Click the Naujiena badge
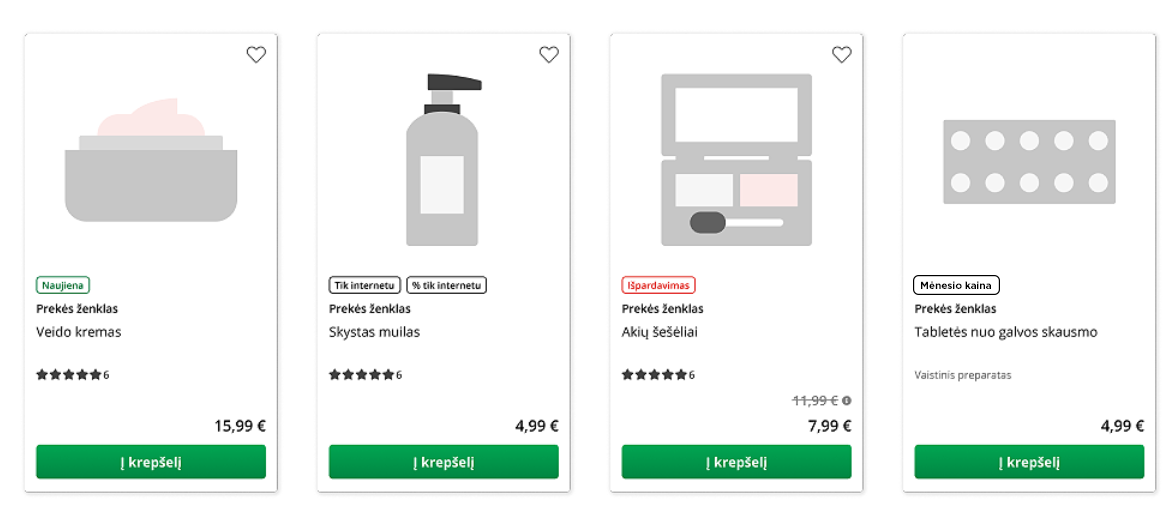Viewport: 1163px width, 507px height. click(x=63, y=285)
